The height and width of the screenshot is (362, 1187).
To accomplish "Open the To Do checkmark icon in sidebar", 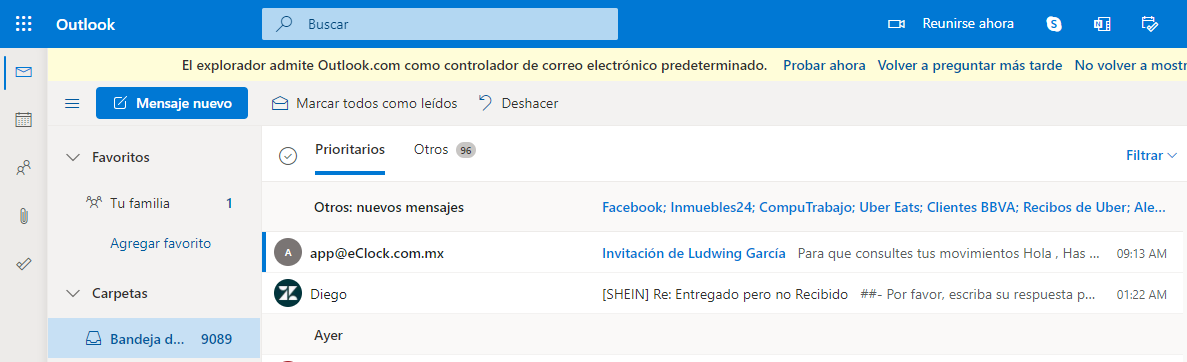I will (23, 264).
